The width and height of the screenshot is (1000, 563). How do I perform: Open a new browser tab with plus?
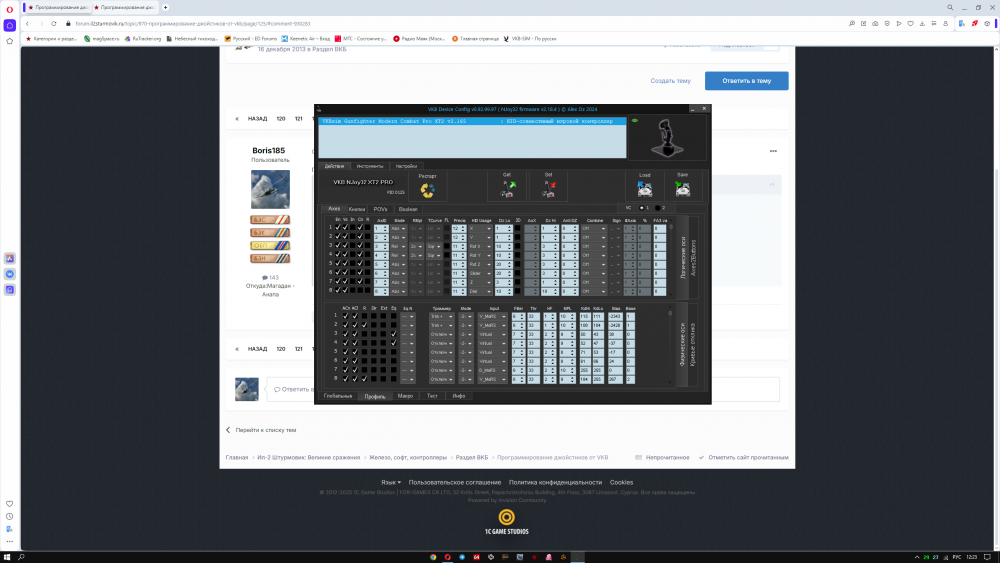pyautogui.click(x=165, y=8)
